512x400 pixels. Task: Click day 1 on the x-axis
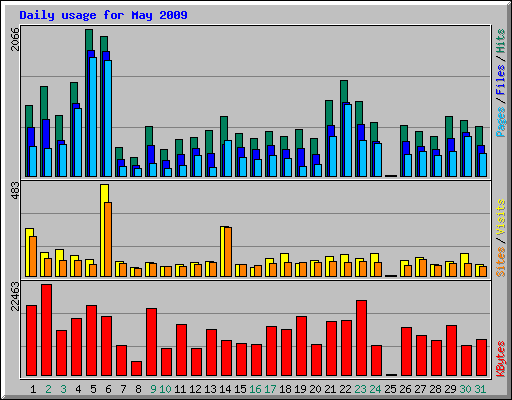coord(33,389)
